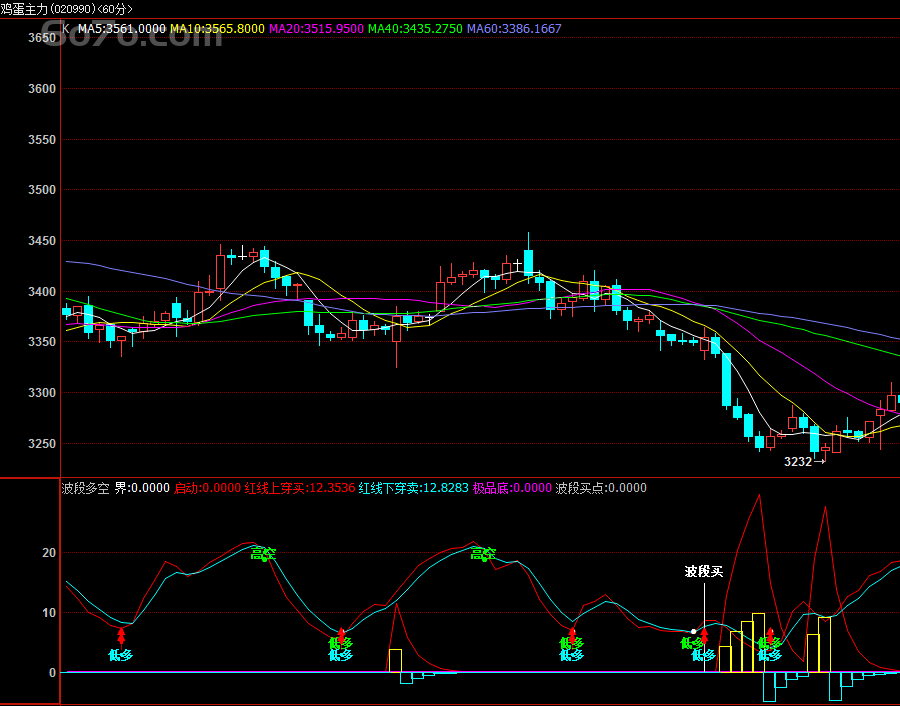Click the 3250 price axis label
The height and width of the screenshot is (706, 900).
(x=42, y=444)
